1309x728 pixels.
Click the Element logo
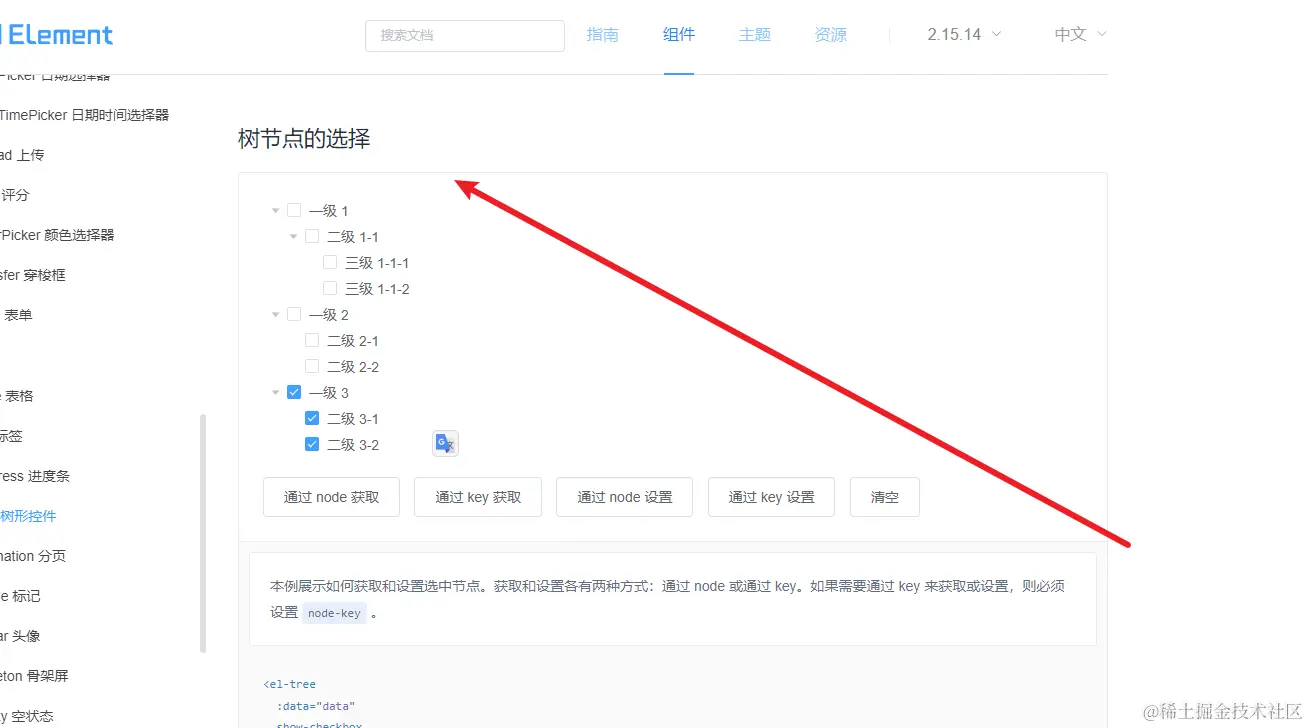coord(56,35)
